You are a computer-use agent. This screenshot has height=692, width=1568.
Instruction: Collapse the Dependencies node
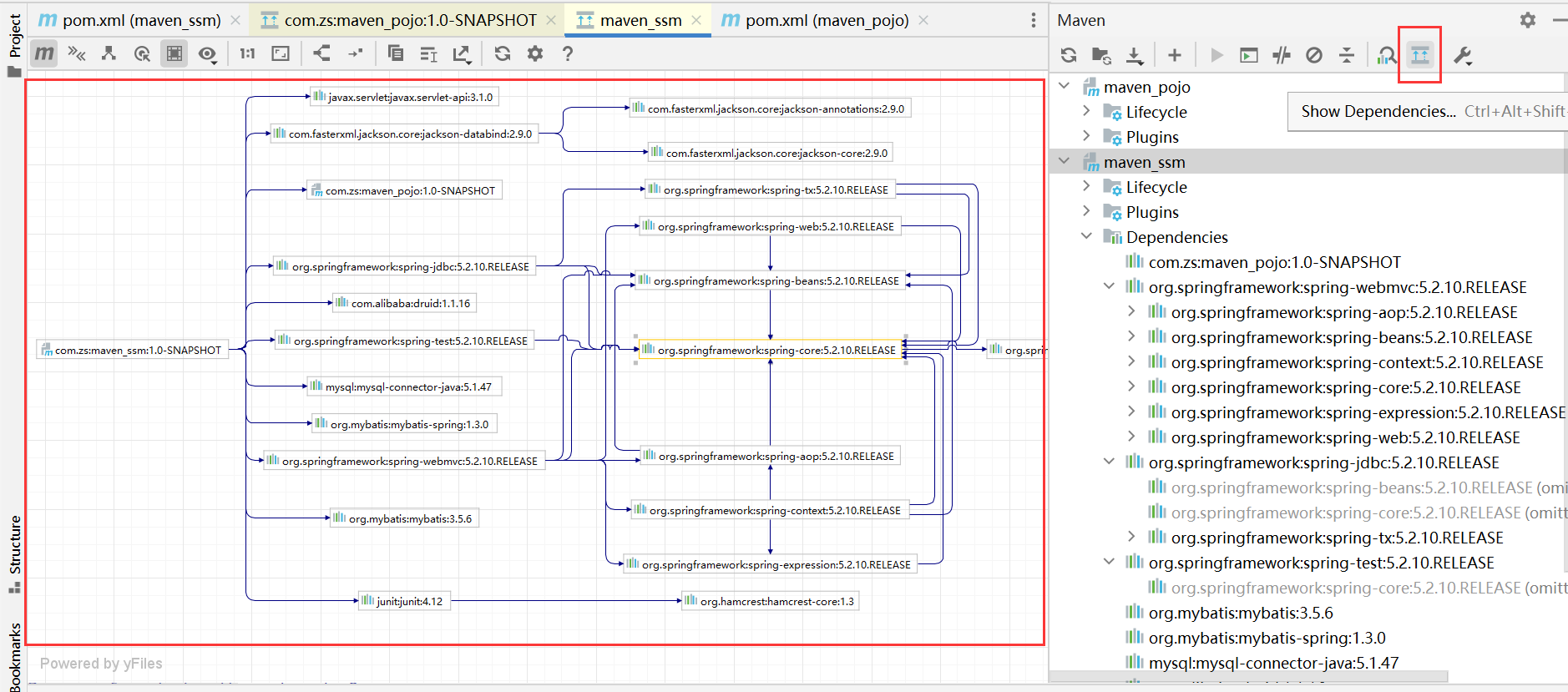click(x=1086, y=236)
